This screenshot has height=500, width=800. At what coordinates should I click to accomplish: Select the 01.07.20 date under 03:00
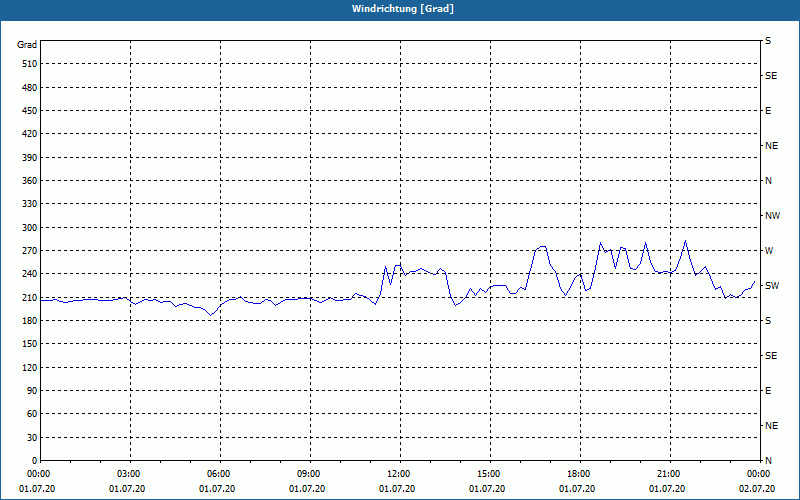[127, 489]
